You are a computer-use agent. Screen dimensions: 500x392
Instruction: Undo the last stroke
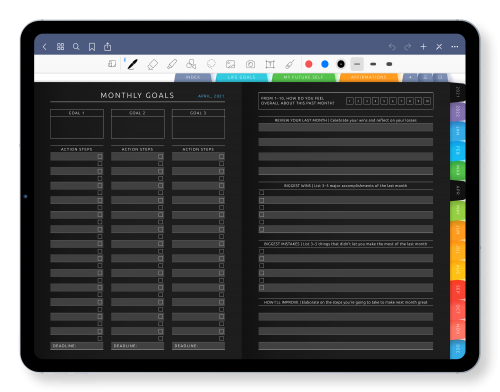[x=392, y=47]
